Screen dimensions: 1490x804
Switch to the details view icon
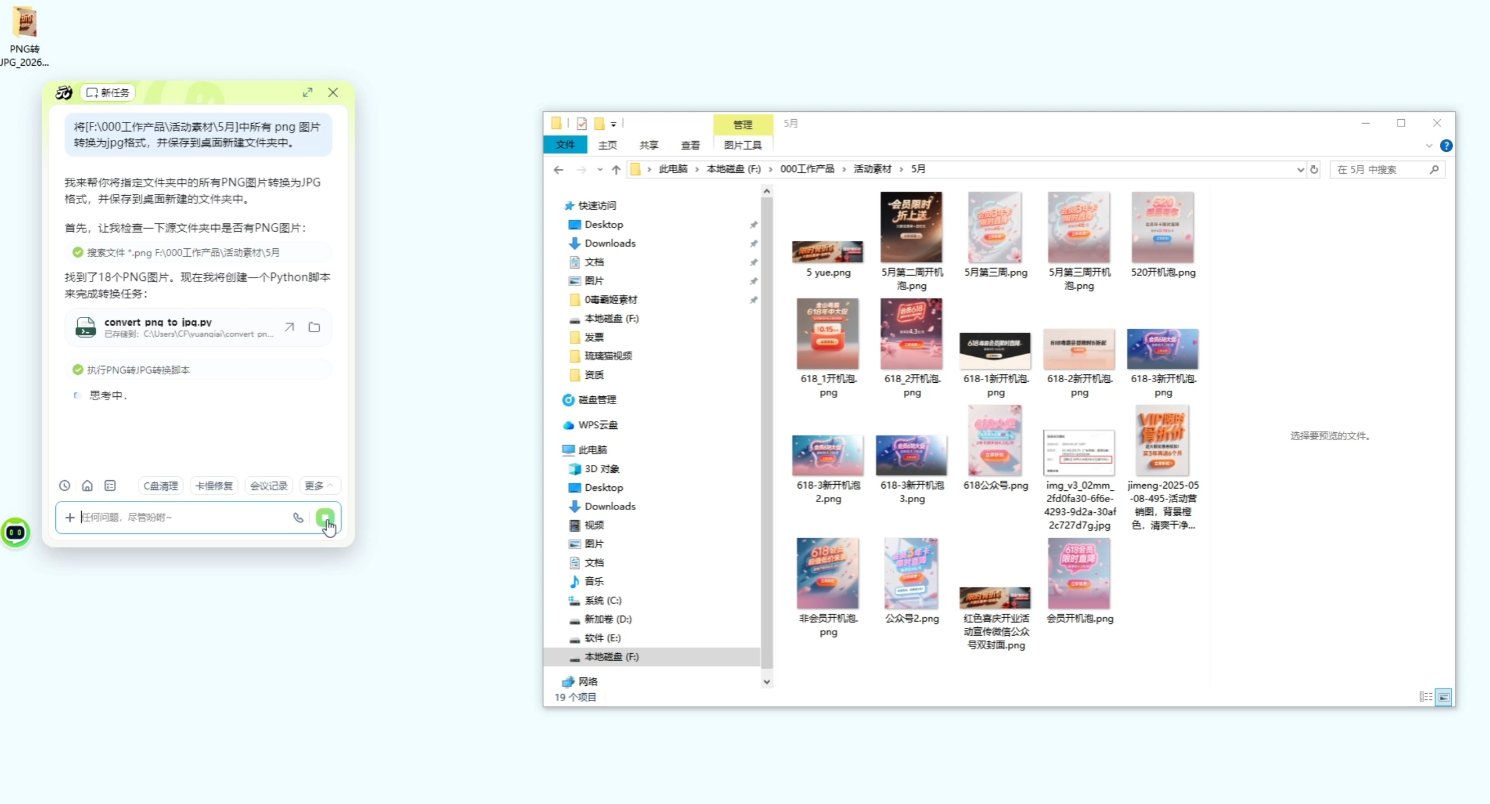point(1426,697)
